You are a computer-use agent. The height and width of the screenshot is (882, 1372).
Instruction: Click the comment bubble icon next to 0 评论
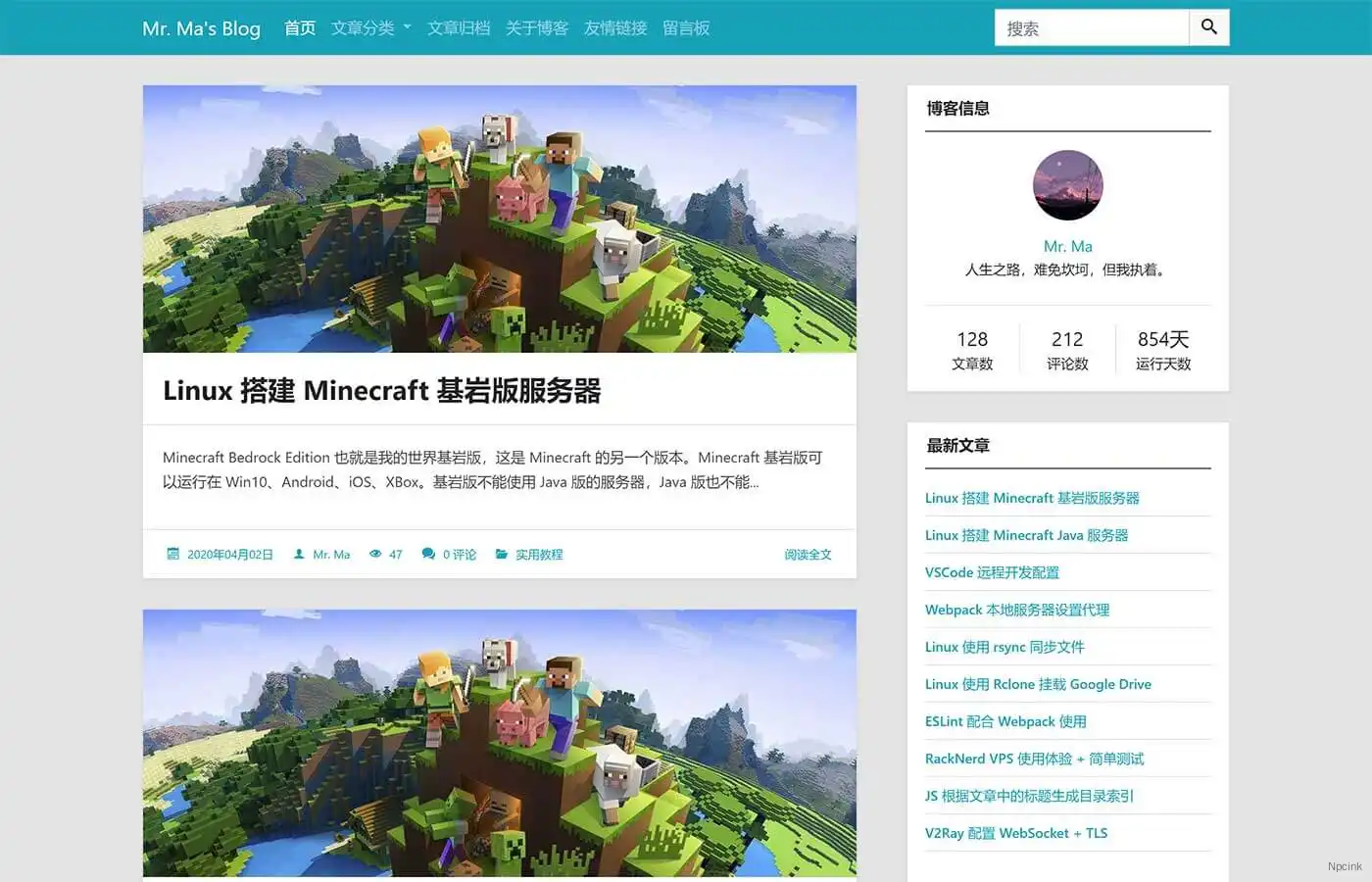(x=427, y=554)
